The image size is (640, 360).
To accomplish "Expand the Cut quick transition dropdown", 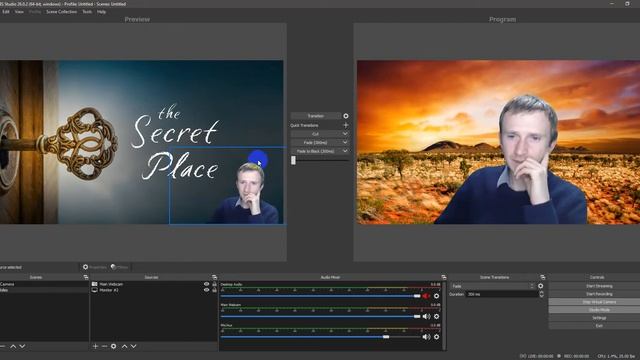I will [x=345, y=134].
